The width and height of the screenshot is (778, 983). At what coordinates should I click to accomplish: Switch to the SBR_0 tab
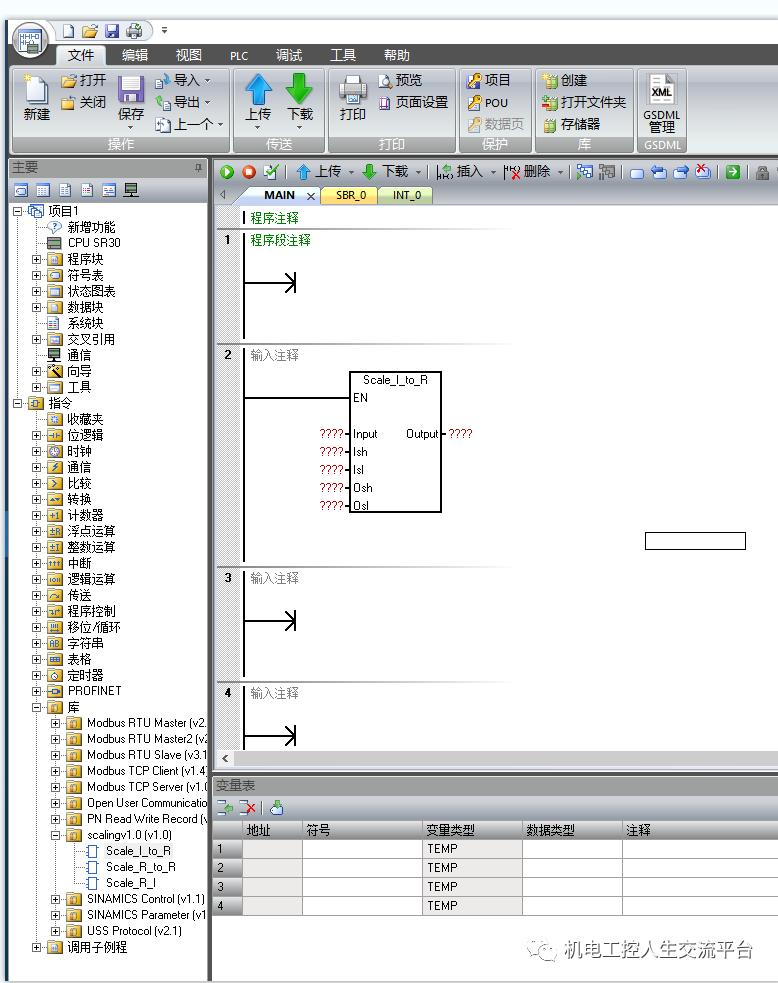click(x=350, y=195)
